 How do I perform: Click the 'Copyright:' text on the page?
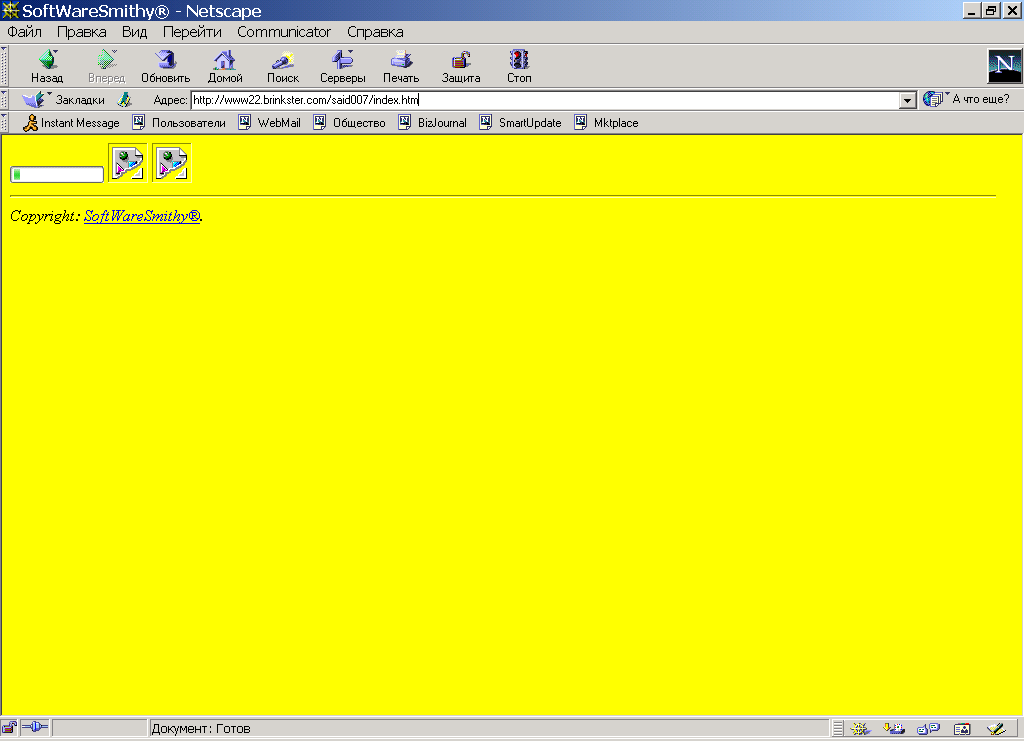tap(44, 216)
